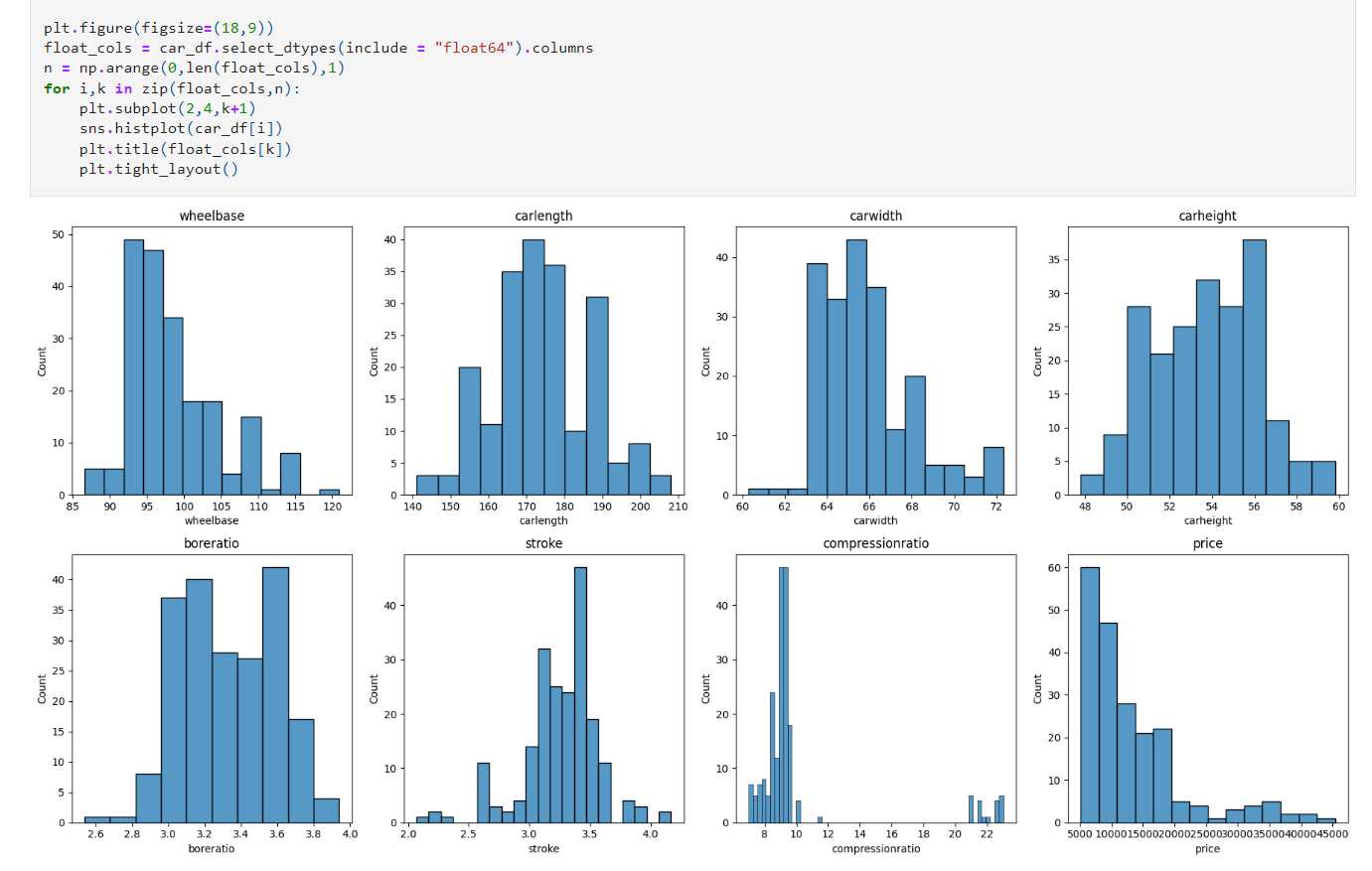This screenshot has height=871, width=1372.
Task: Click inside the carheight histogram plot
Action: tap(1207, 361)
